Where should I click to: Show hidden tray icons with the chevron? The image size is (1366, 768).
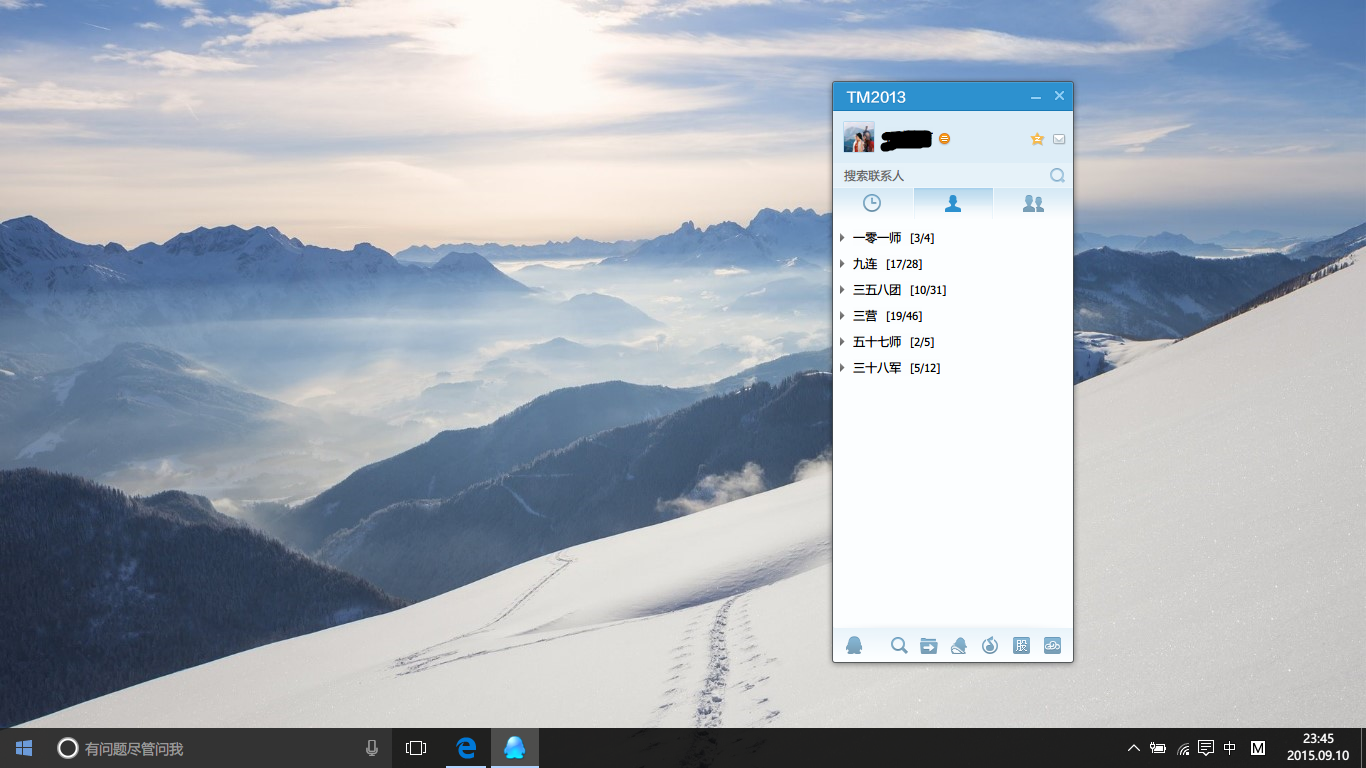click(1134, 748)
